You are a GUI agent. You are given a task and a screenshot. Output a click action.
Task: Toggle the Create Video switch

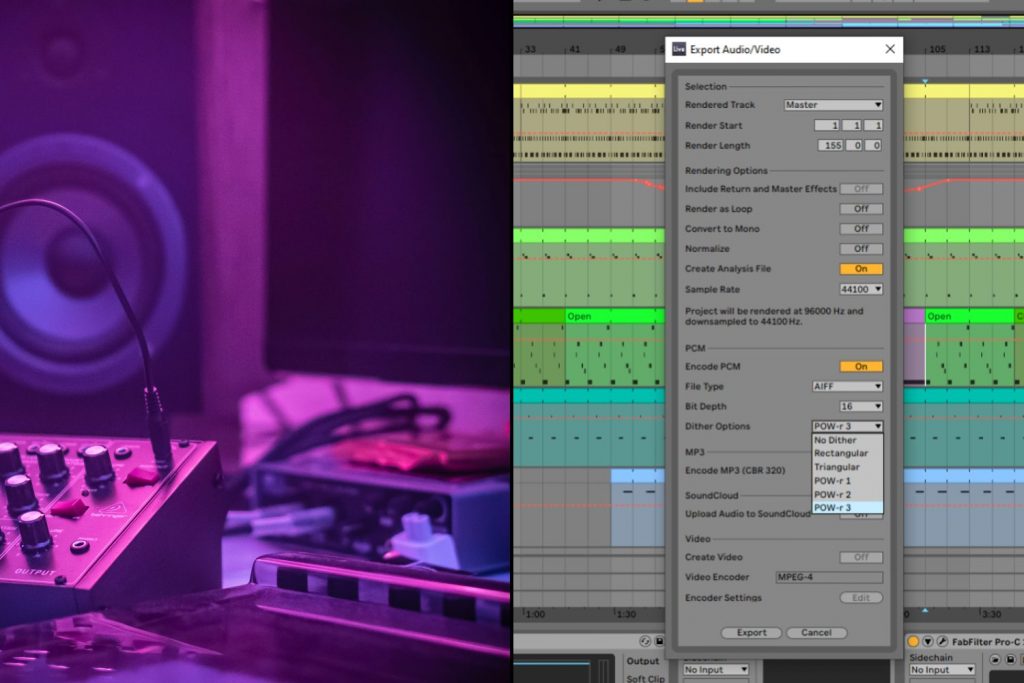pyautogui.click(x=861, y=557)
